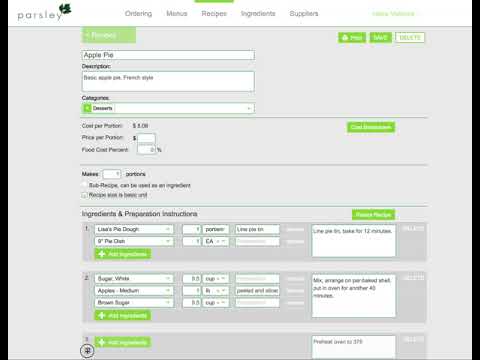Click the preparation field for Brown Sugar

coord(257,303)
